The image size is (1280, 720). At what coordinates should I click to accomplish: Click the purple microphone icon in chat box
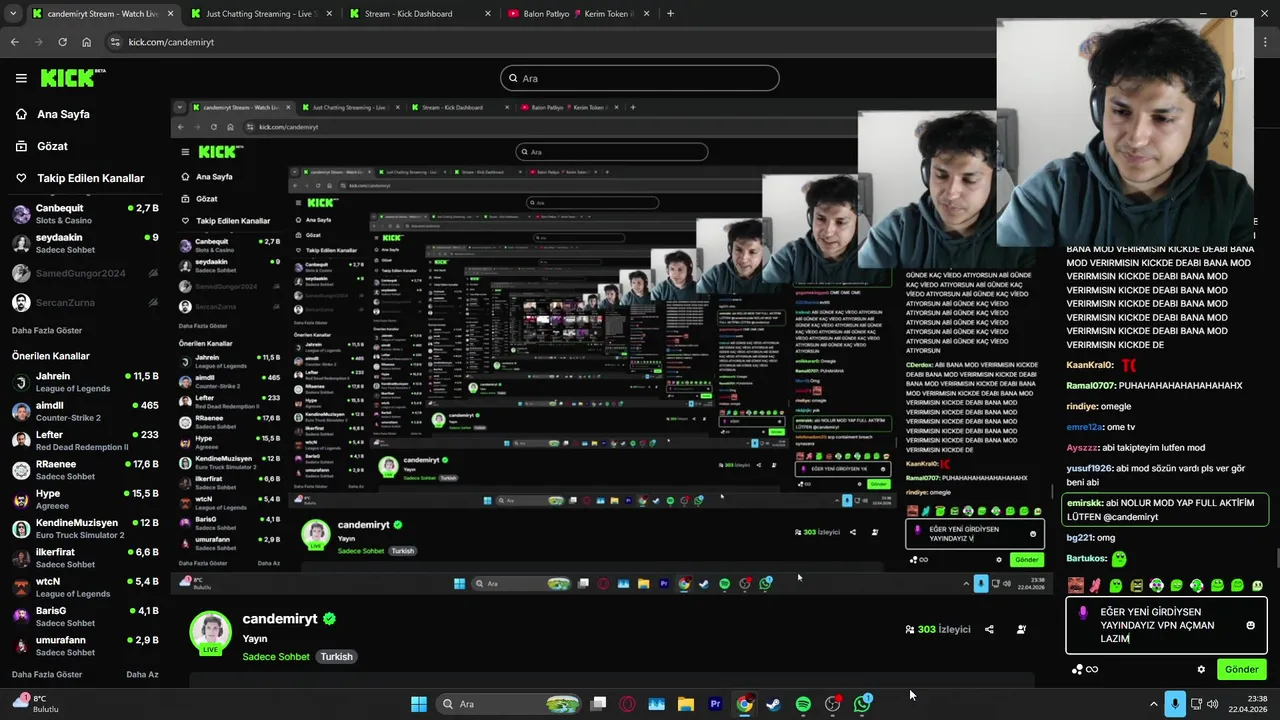1083,612
